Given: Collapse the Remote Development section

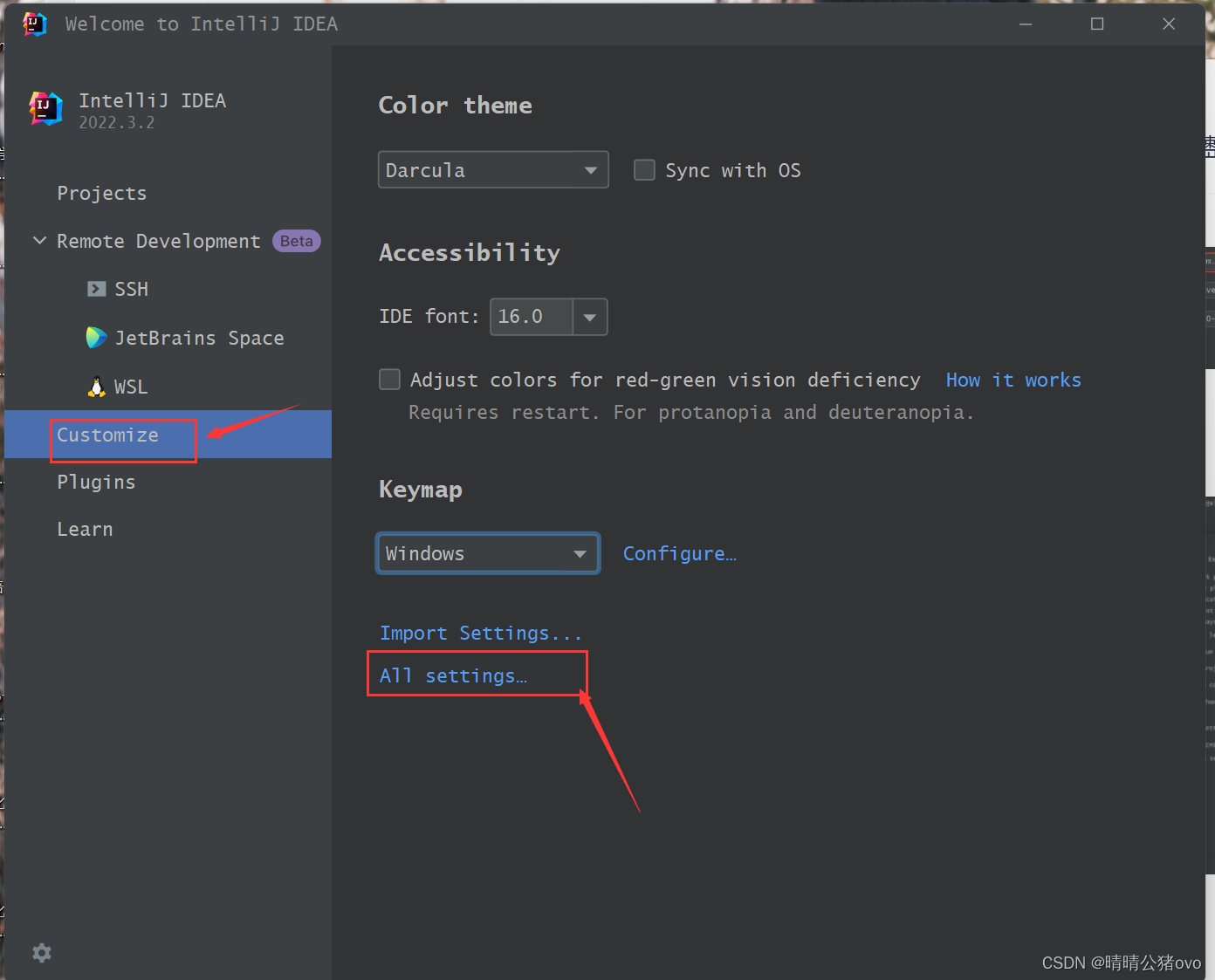Looking at the screenshot, I should [39, 240].
